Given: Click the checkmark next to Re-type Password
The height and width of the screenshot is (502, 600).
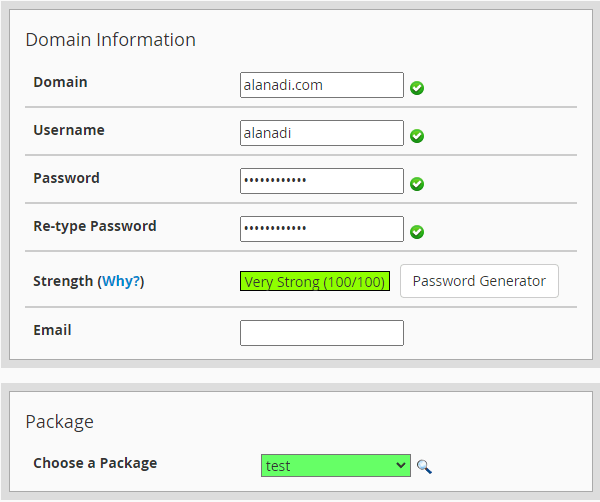Looking at the screenshot, I should pos(417,232).
